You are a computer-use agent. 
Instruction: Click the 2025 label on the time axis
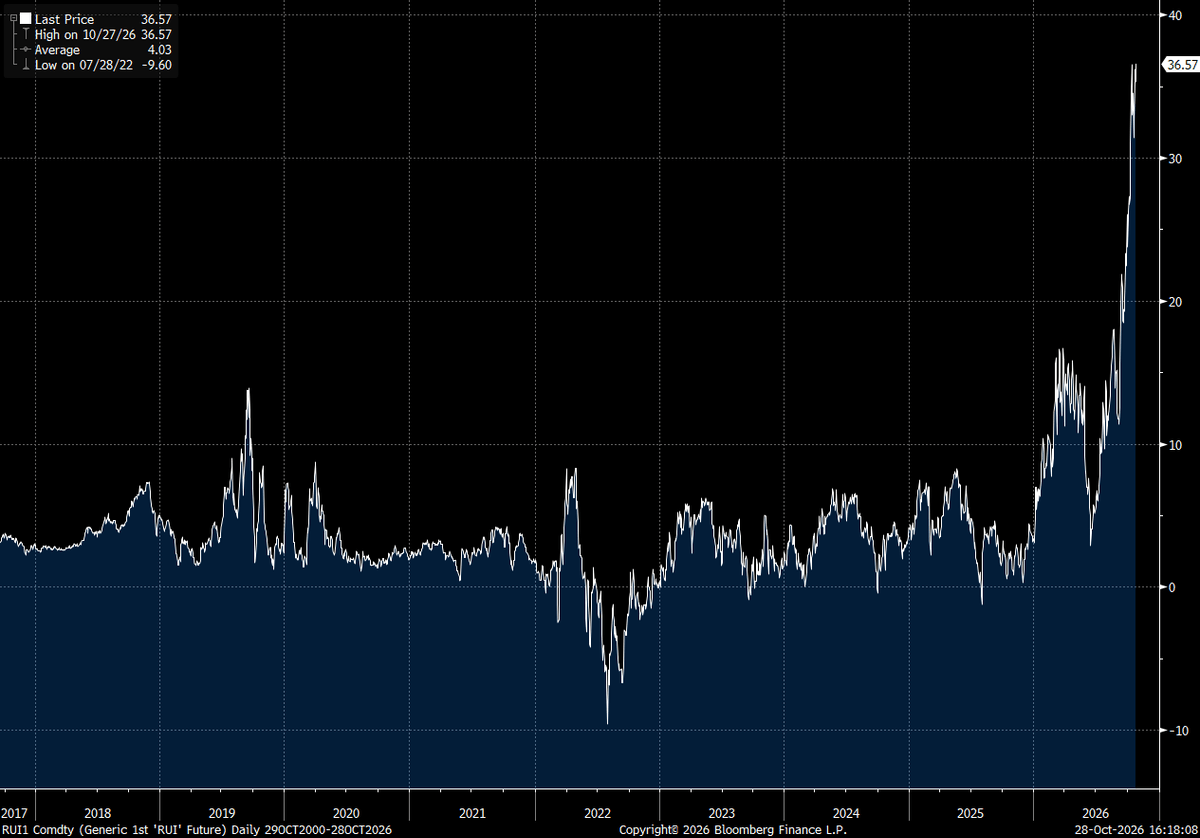coord(971,813)
